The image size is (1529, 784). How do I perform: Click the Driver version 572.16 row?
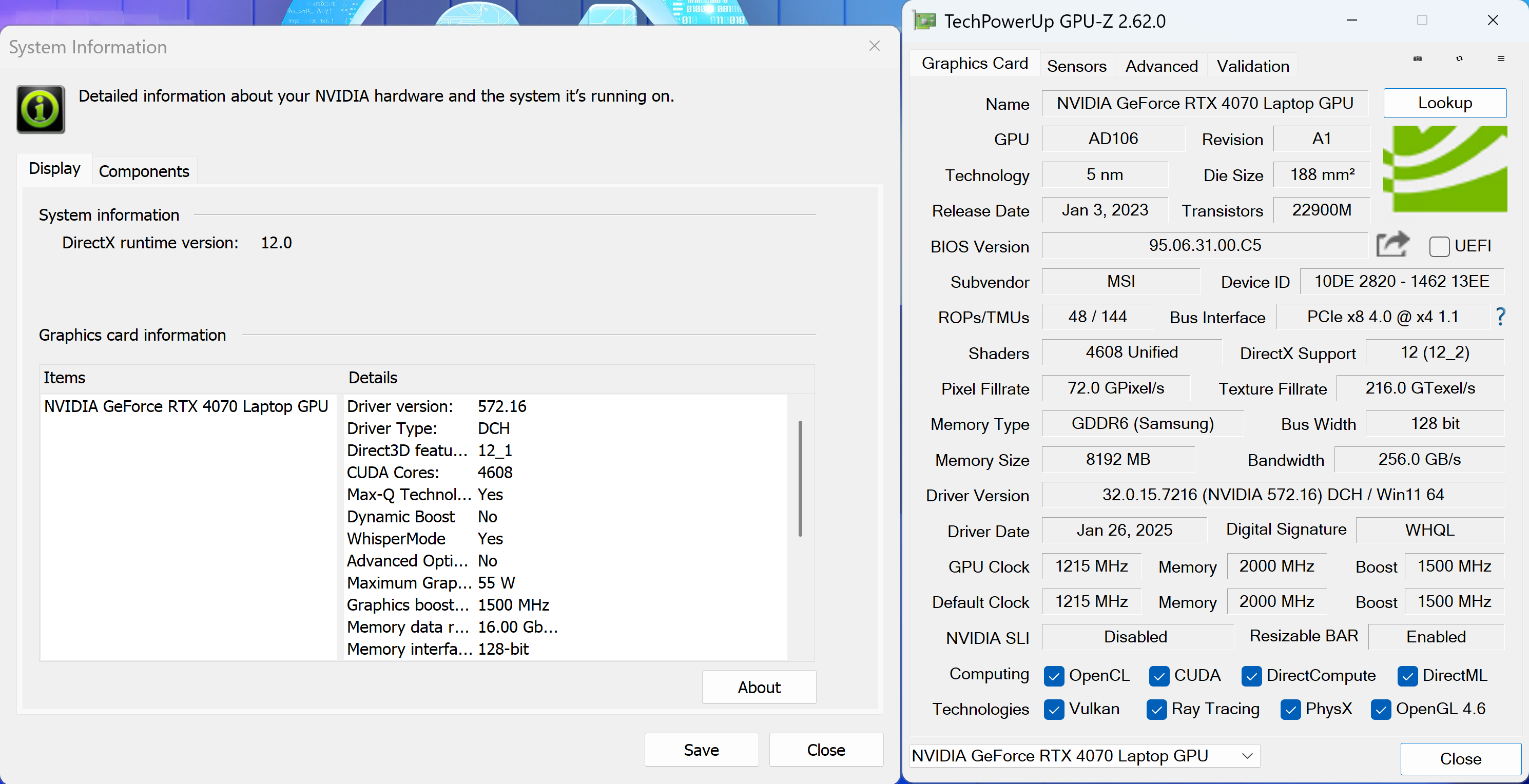pos(567,406)
